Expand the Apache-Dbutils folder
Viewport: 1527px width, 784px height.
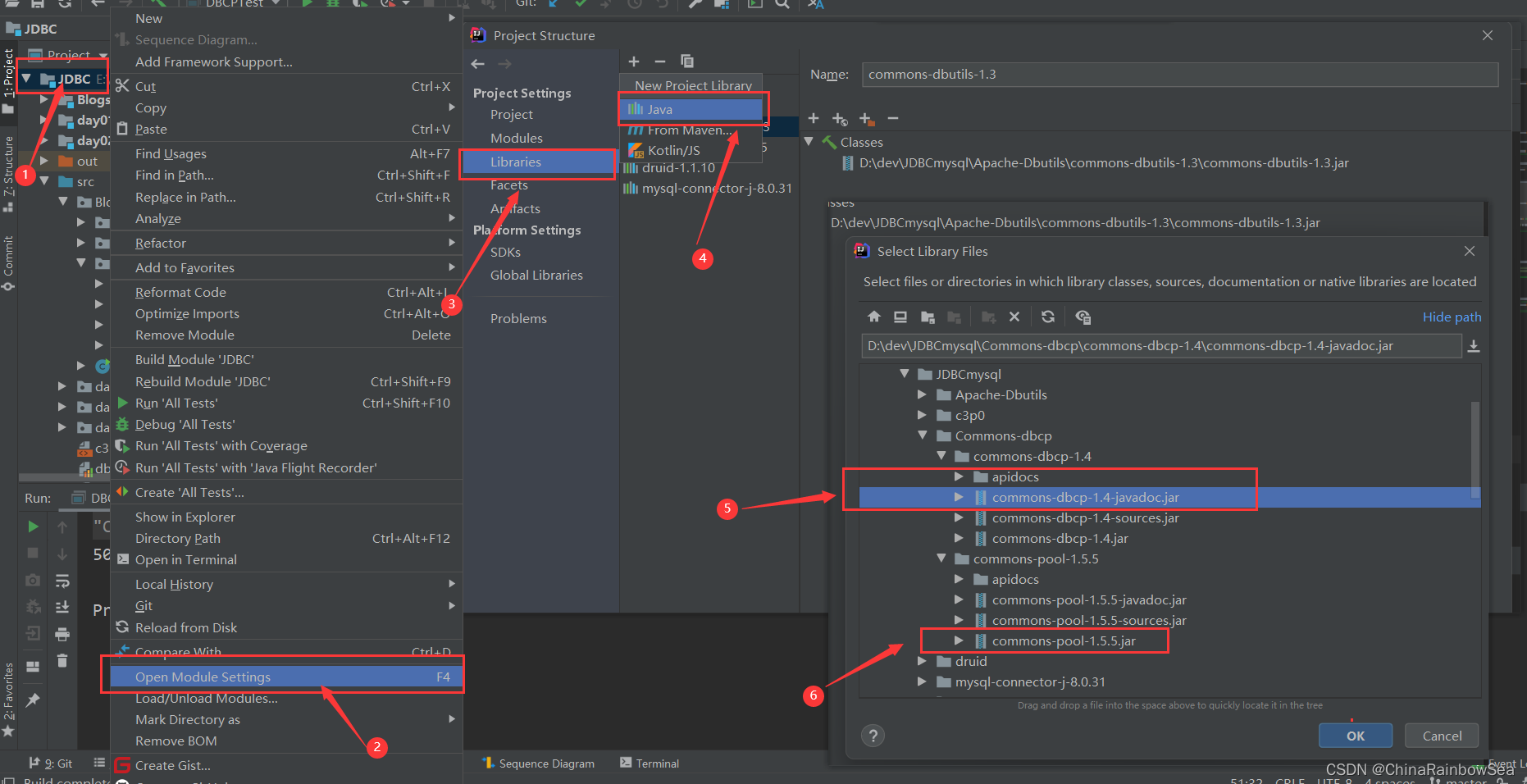923,394
